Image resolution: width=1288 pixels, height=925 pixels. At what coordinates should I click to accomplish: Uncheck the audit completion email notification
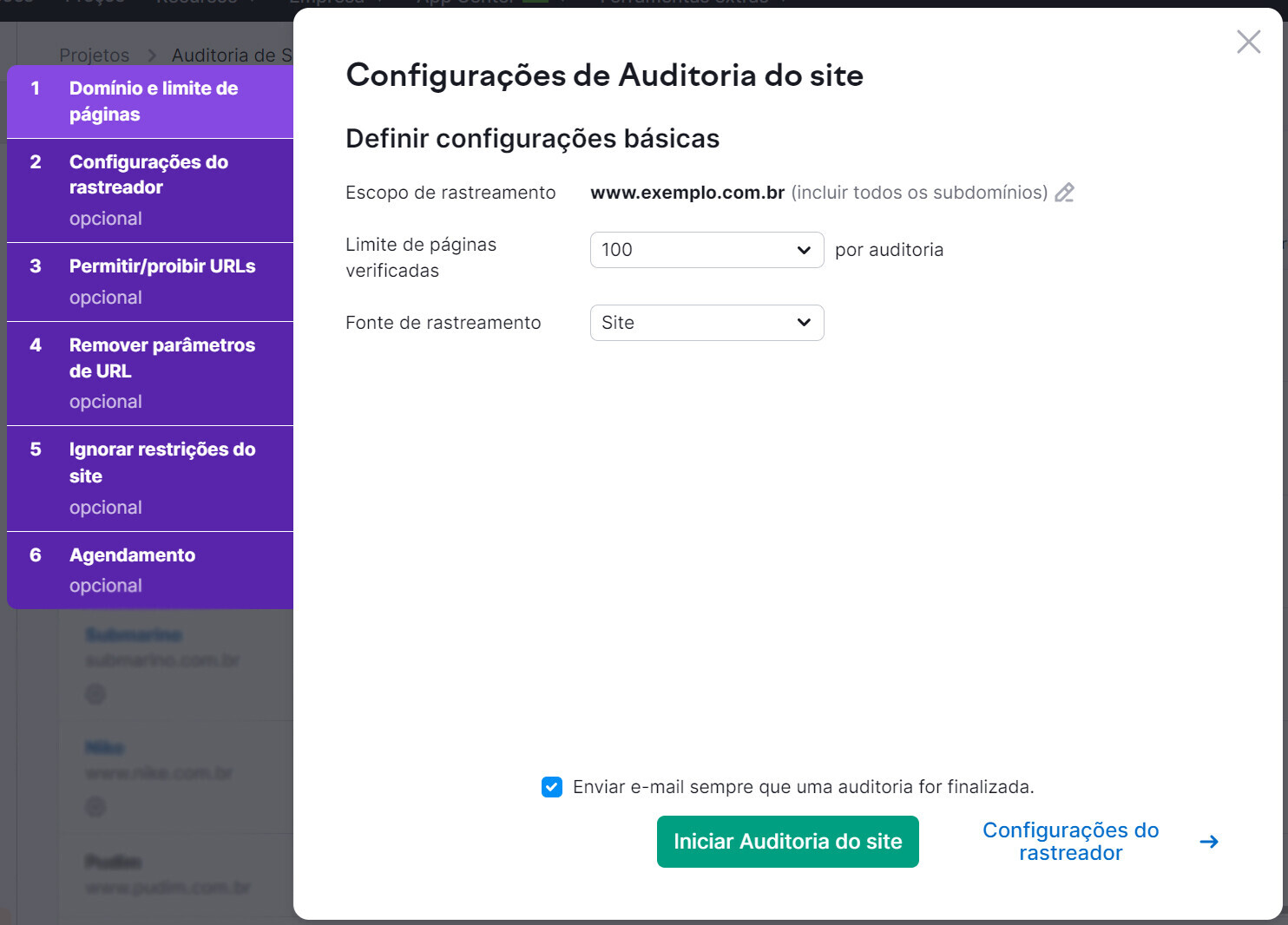pos(552,787)
